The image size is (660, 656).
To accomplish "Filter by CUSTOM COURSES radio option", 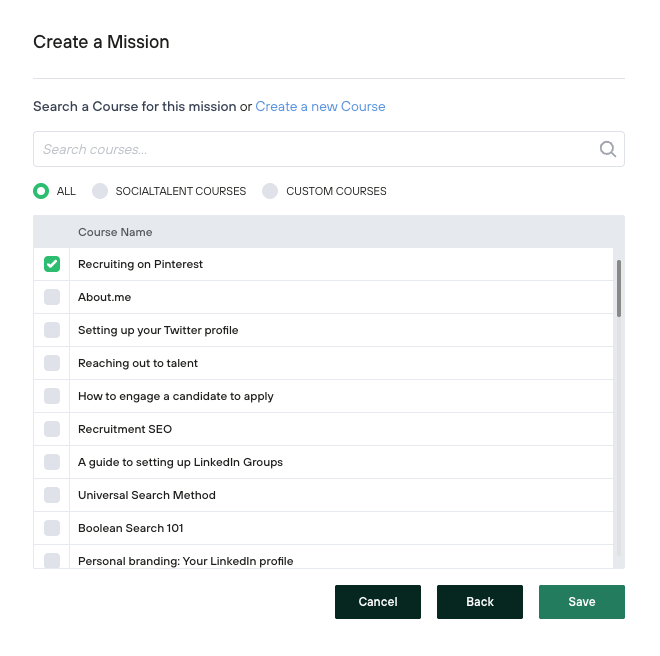I will click(270, 191).
